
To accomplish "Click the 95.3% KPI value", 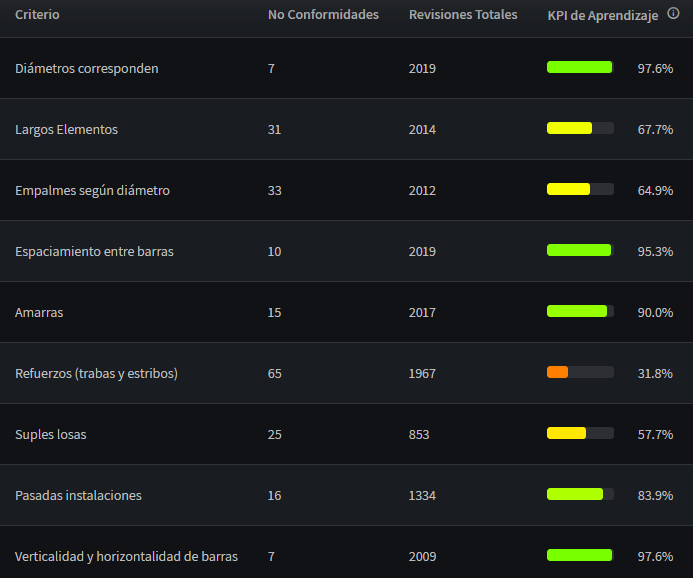I will (x=655, y=251).
